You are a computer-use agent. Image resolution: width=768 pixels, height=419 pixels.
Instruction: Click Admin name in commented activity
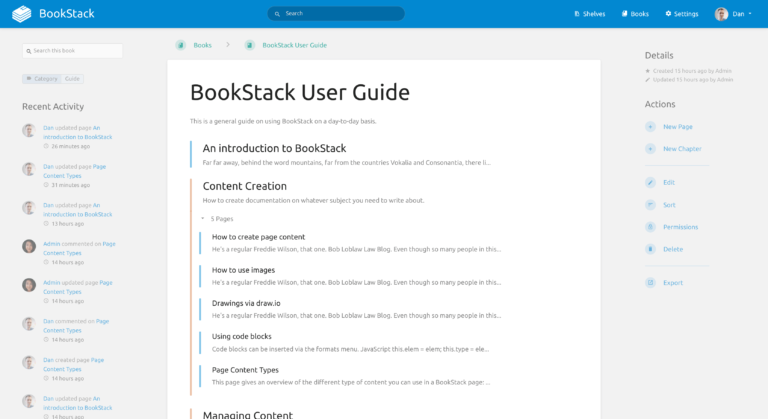coord(51,244)
